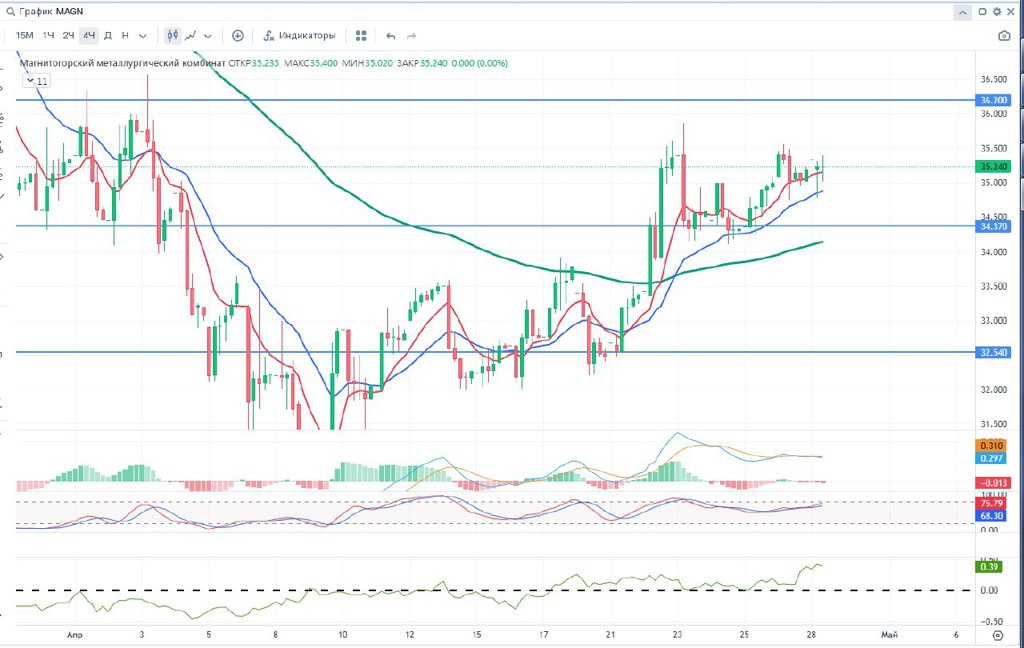The width and height of the screenshot is (1024, 648).
Task: Switch to the line chart type icon
Action: [192, 35]
